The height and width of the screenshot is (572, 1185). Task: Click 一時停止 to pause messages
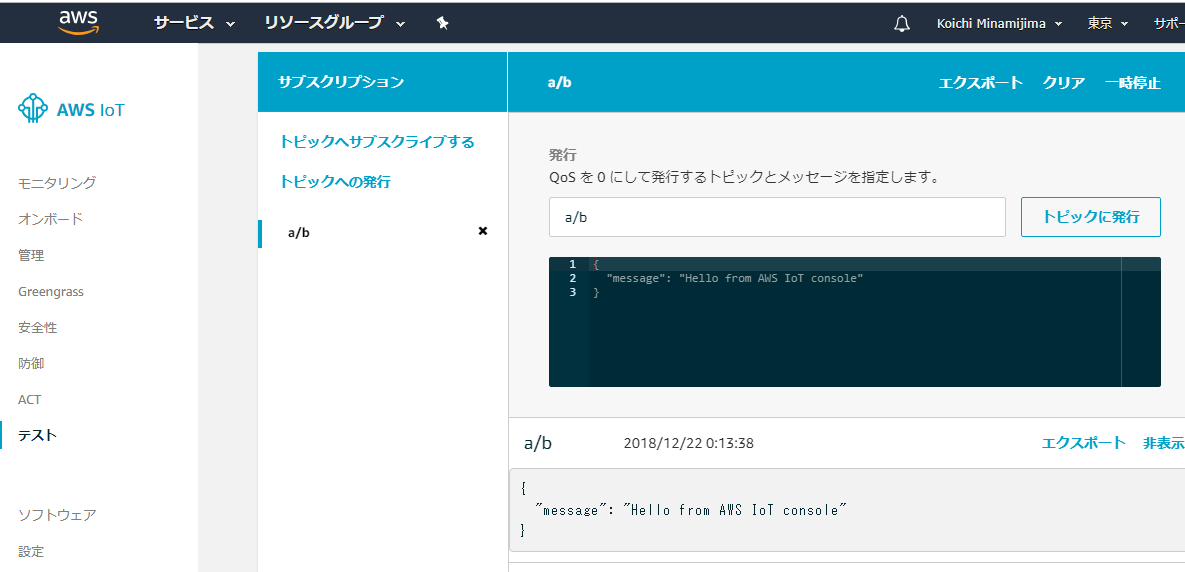coord(1132,83)
